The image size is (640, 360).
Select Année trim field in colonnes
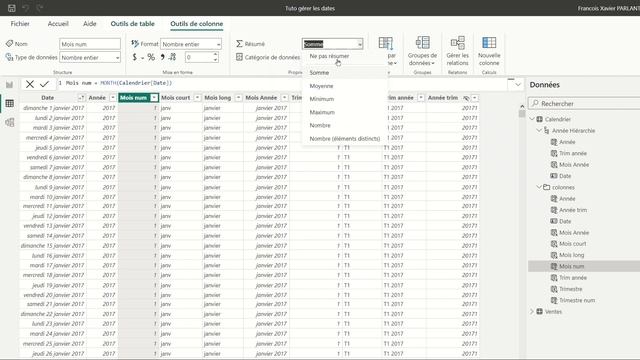[x=573, y=210]
